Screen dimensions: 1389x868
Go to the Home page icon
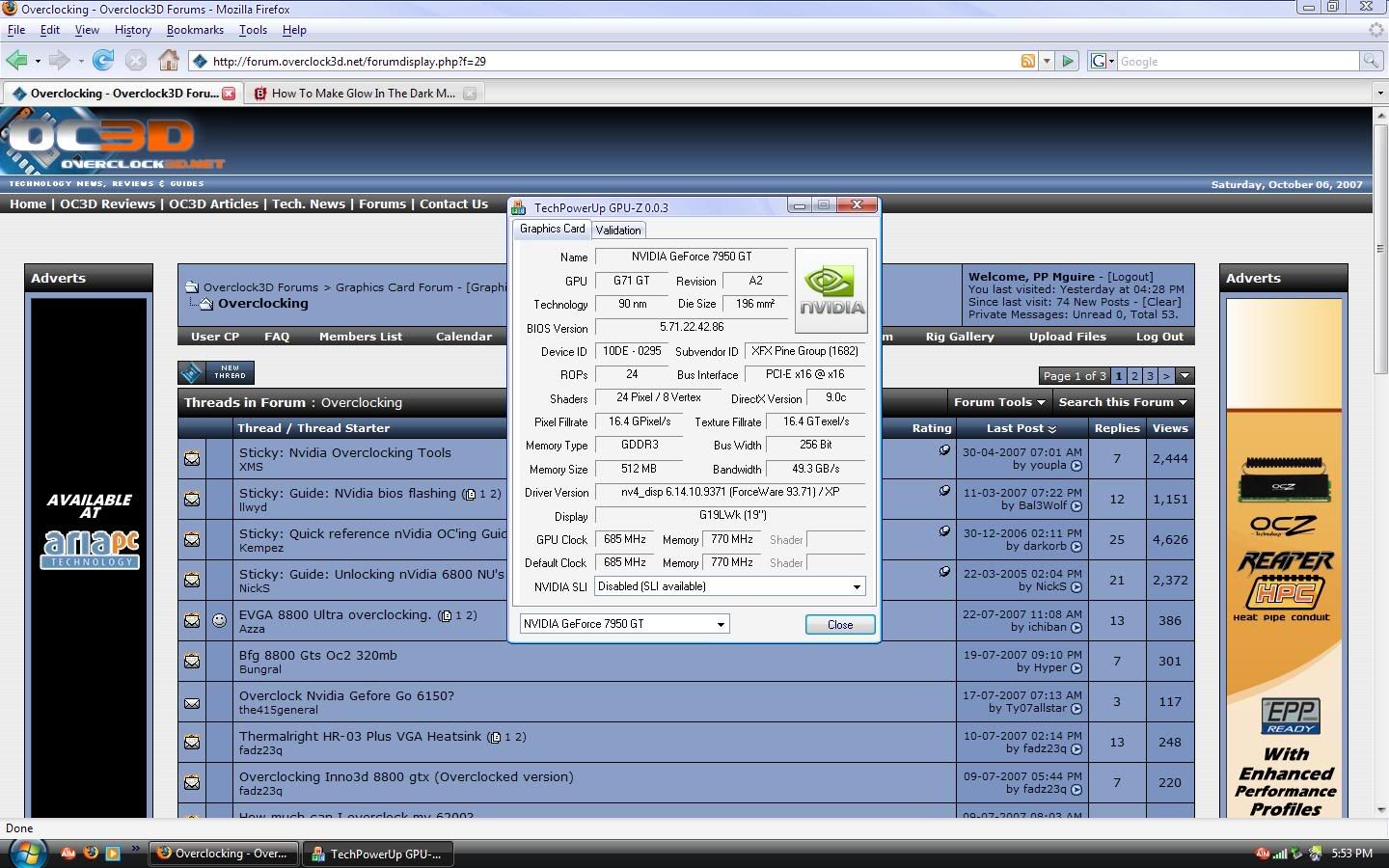click(169, 61)
